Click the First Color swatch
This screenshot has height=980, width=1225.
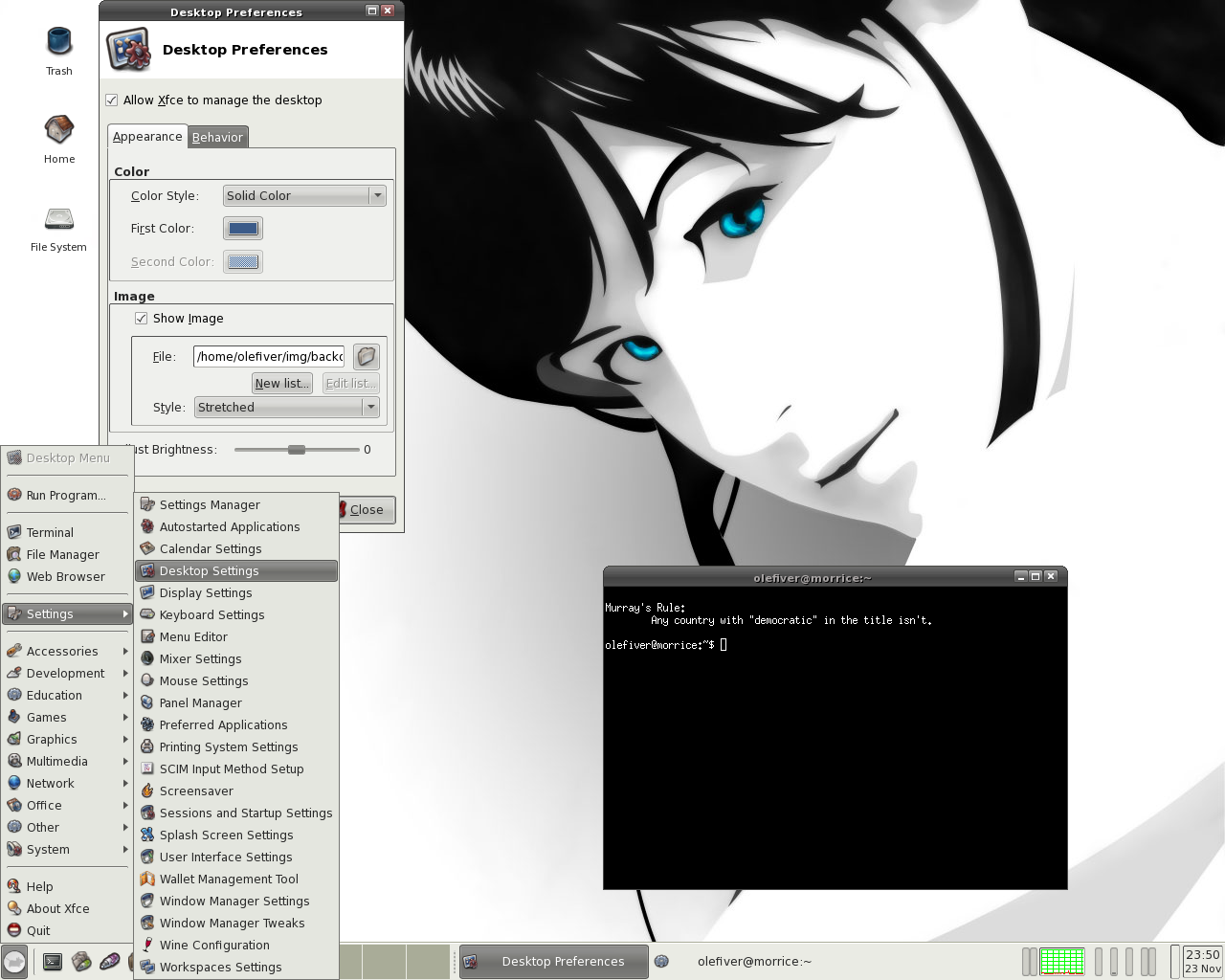243,229
